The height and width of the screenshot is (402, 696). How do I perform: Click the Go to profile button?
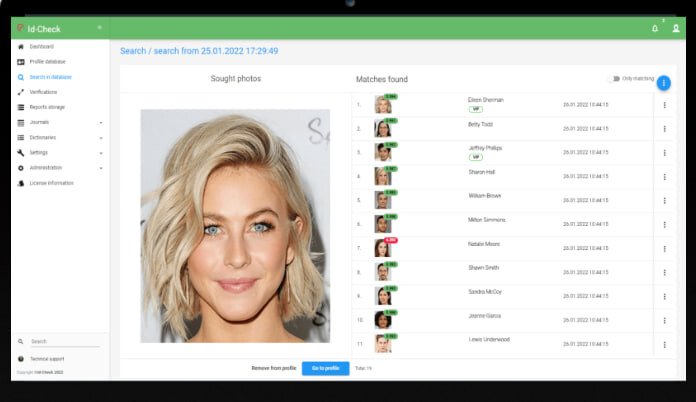click(325, 368)
